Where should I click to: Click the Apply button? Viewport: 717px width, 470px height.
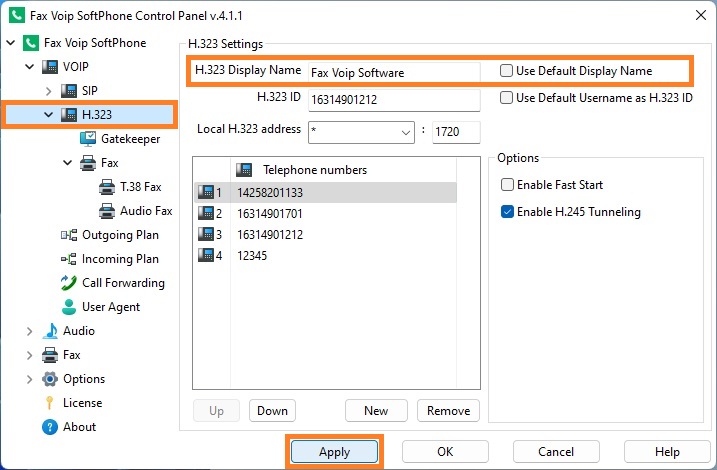334,452
